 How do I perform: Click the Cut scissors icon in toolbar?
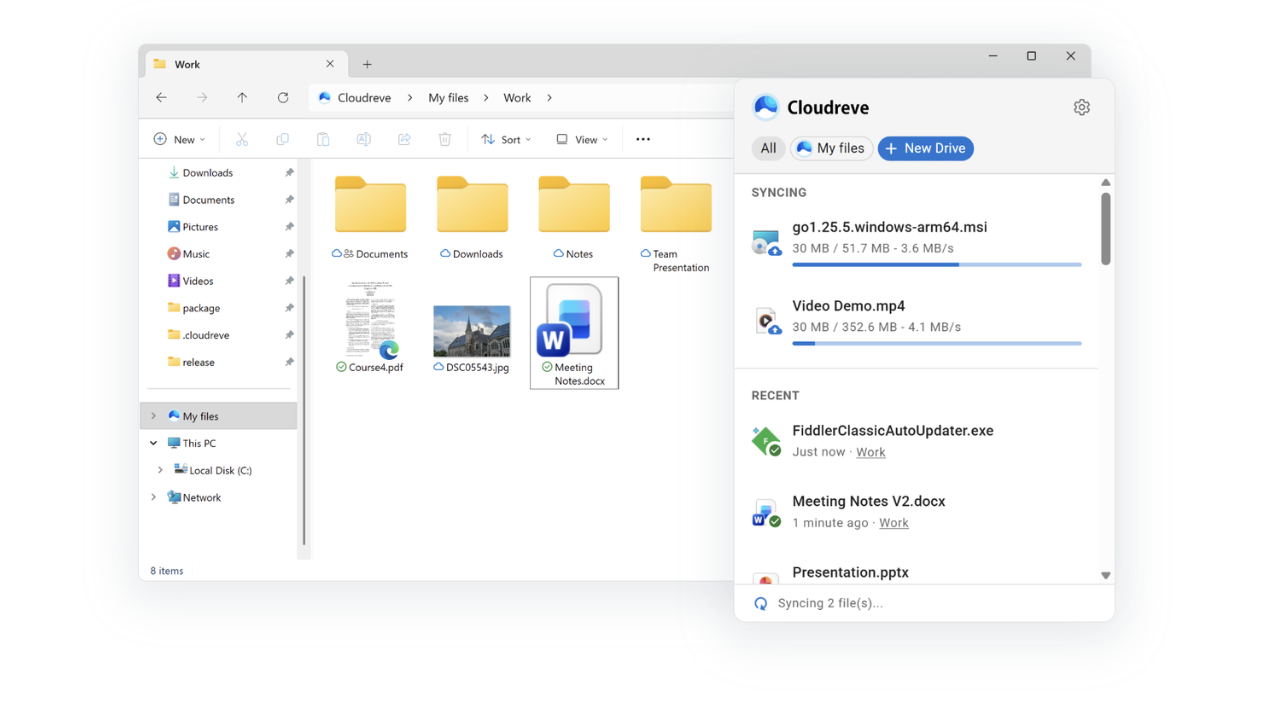click(x=242, y=139)
